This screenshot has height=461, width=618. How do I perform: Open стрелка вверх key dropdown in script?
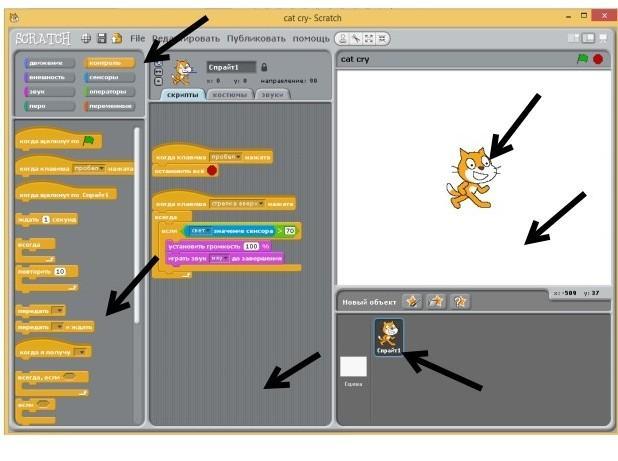(x=237, y=204)
